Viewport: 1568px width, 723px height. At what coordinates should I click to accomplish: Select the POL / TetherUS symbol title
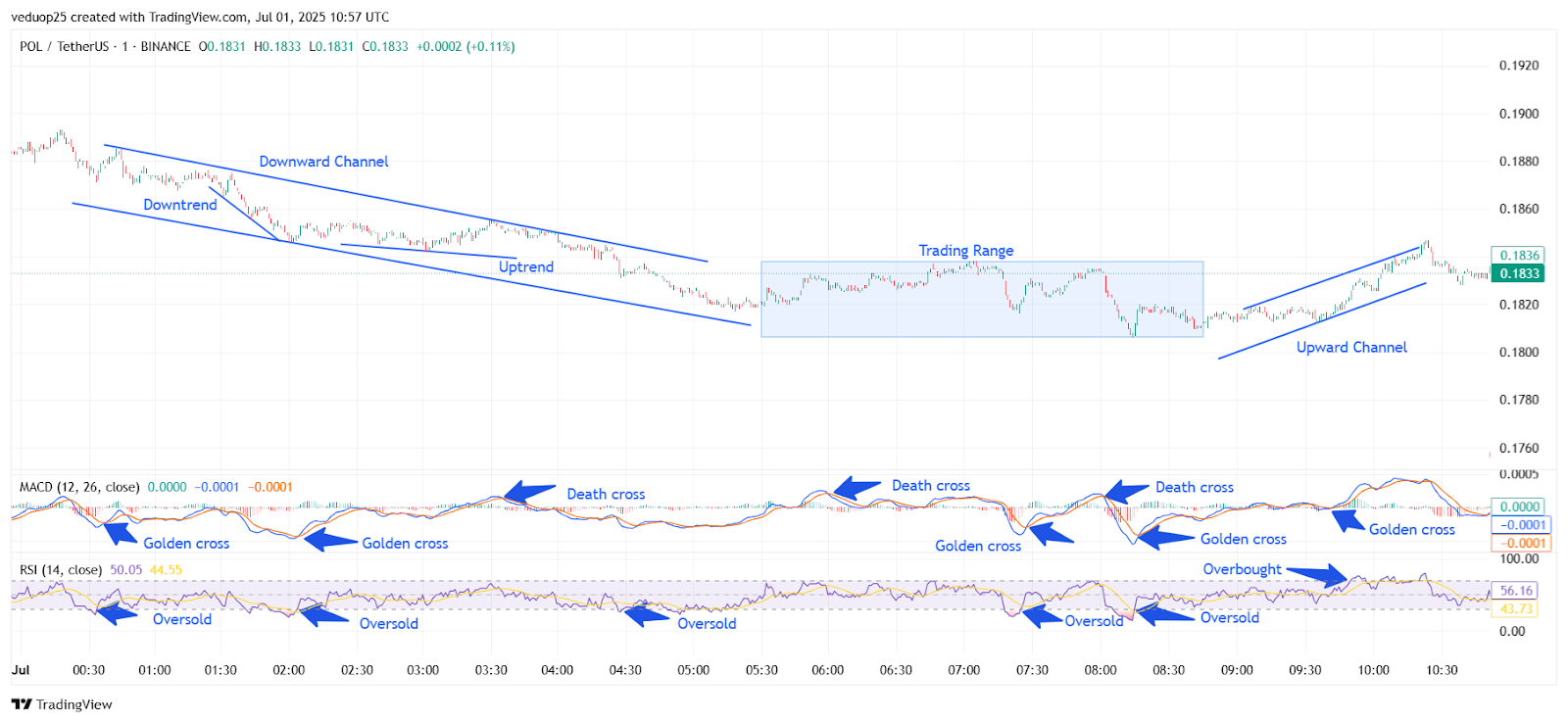pos(64,46)
